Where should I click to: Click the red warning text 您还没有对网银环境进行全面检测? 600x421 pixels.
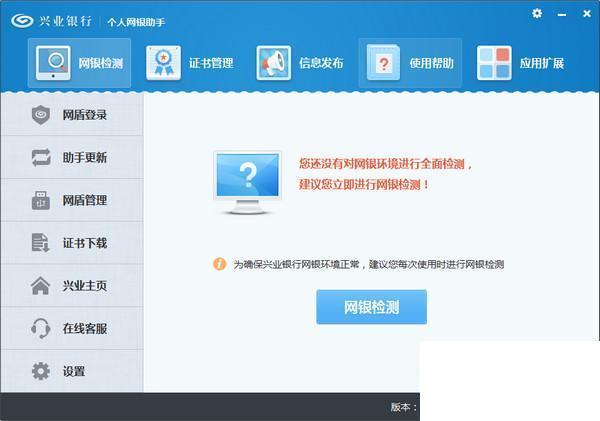[x=385, y=164]
